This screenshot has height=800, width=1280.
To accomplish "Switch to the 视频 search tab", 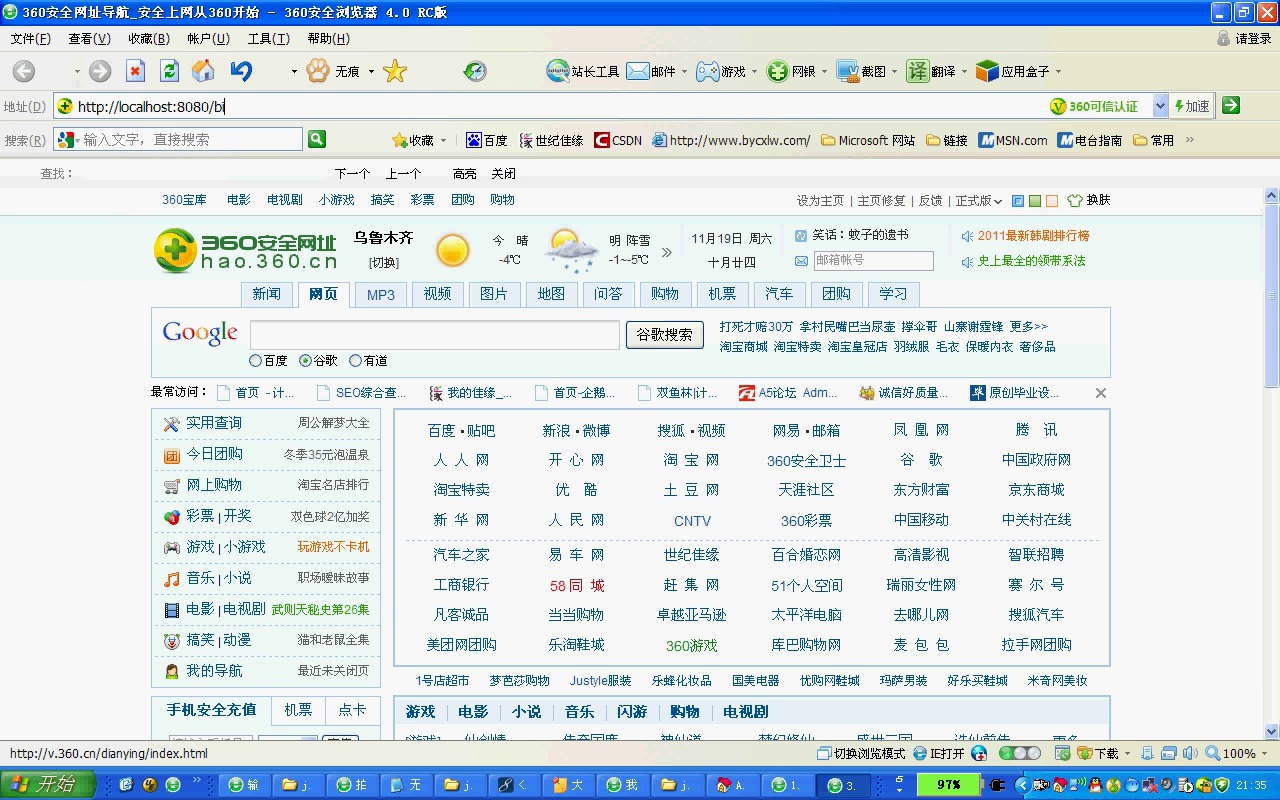I will click(x=437, y=294).
